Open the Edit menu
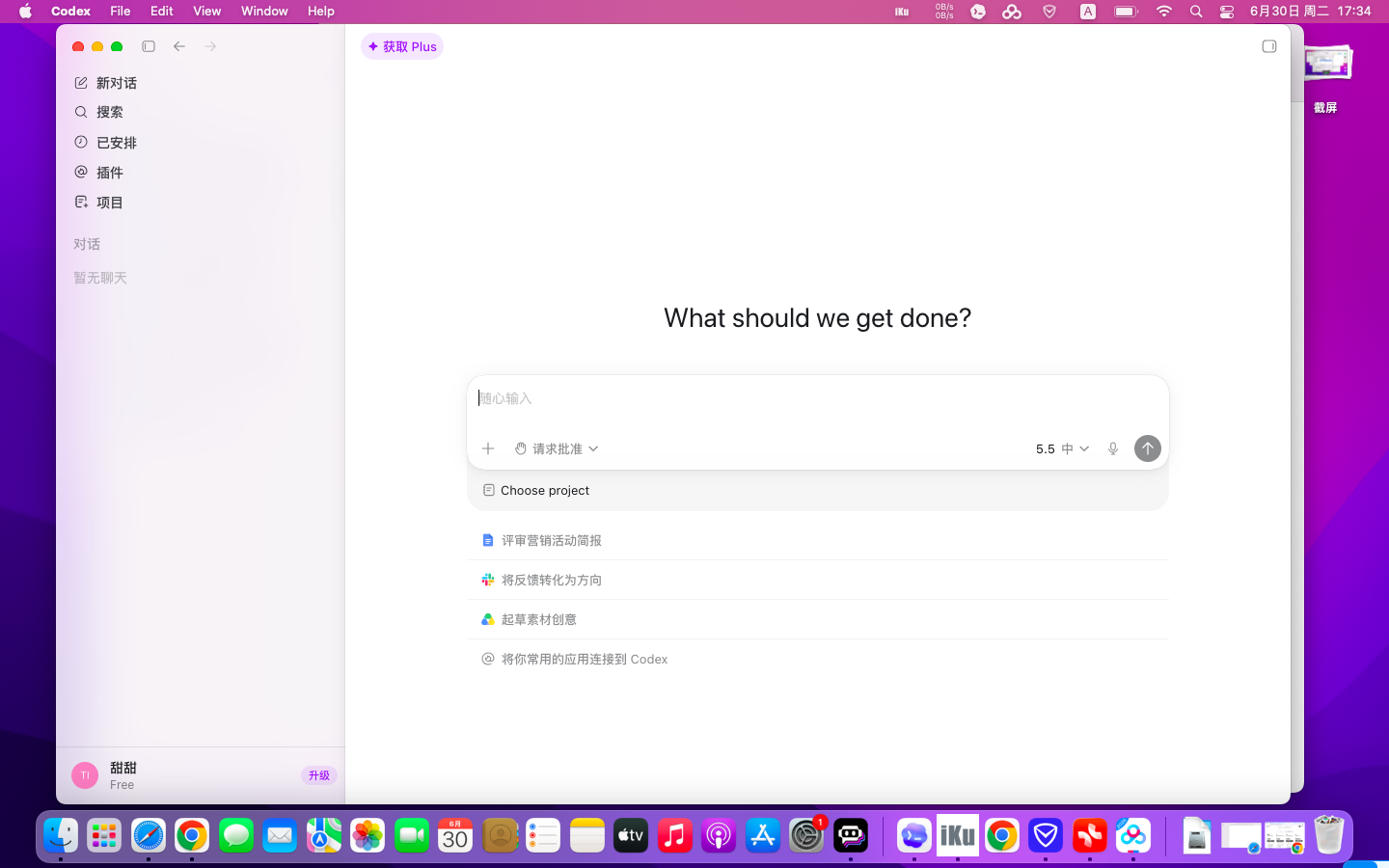The width and height of the screenshot is (1389, 868). pyautogui.click(x=161, y=12)
